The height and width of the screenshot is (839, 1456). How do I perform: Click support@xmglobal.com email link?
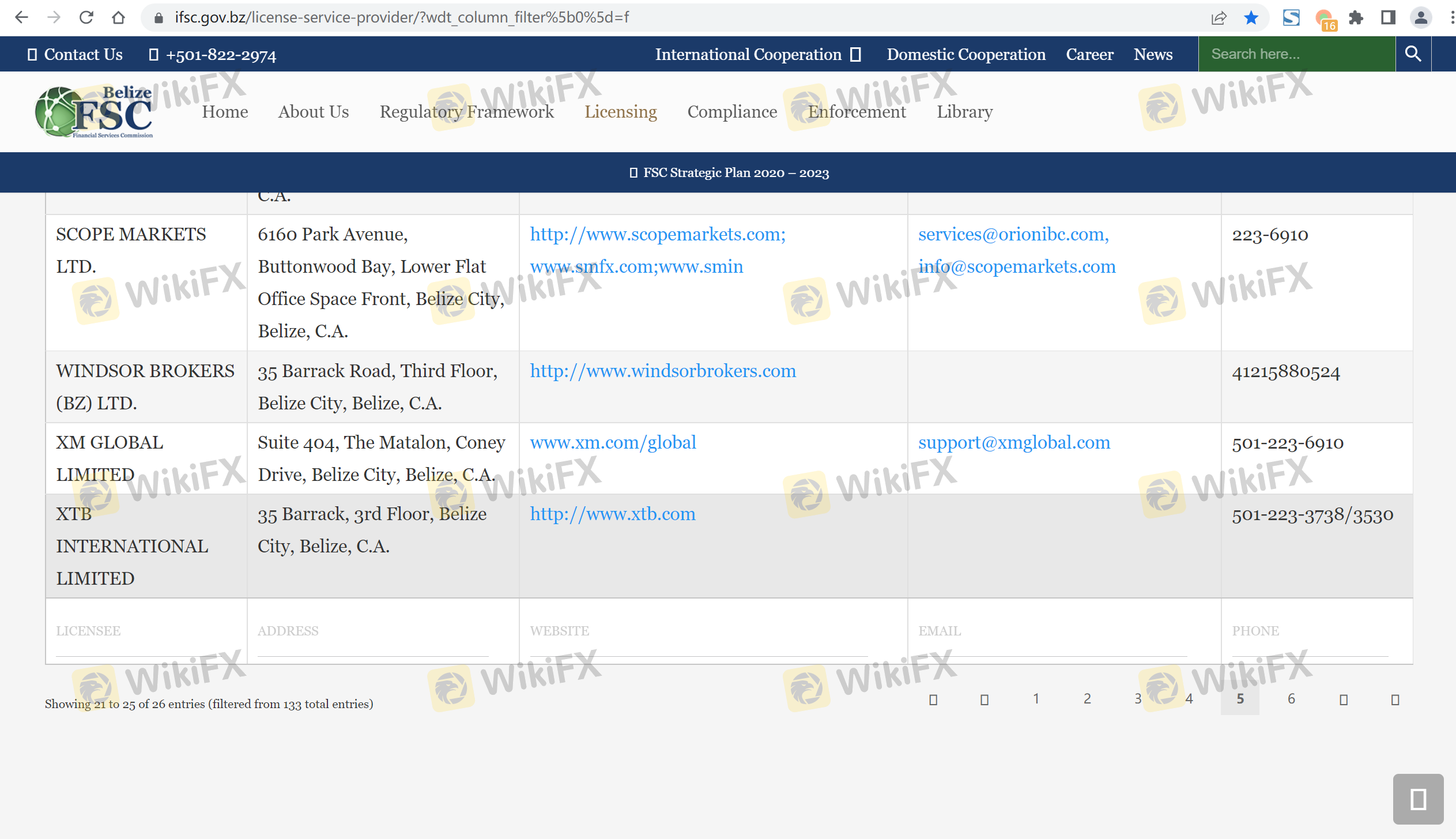pos(1014,442)
